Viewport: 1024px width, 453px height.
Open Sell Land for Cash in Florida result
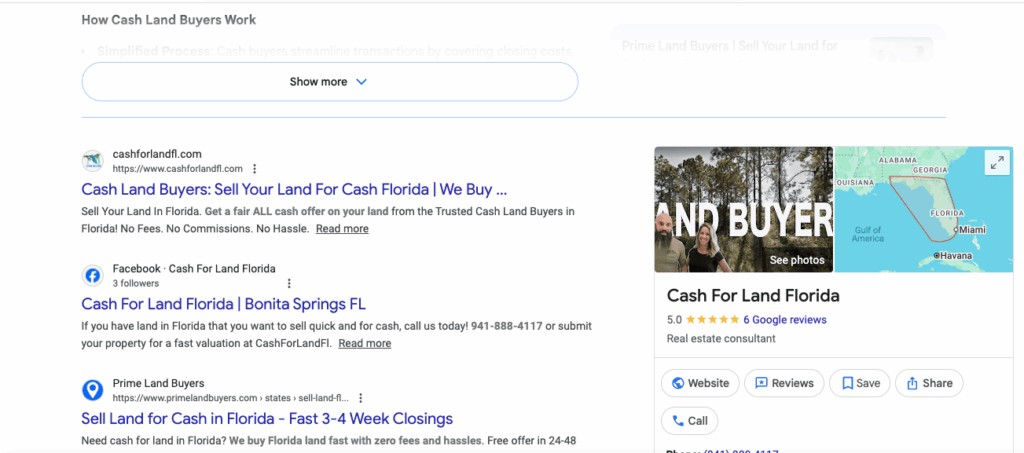(x=267, y=418)
